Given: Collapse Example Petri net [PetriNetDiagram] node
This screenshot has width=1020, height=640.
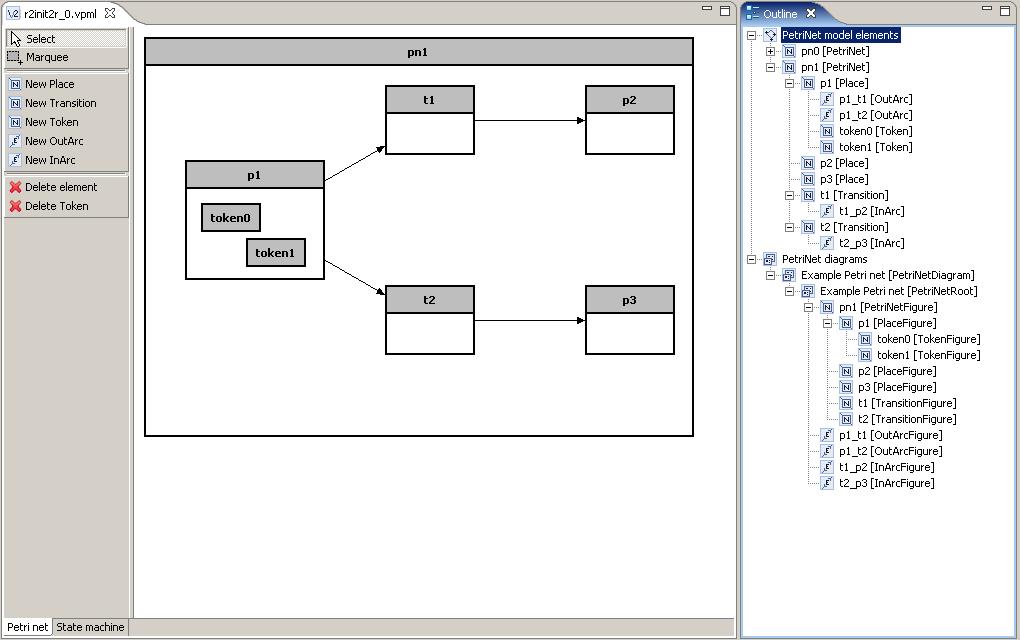Looking at the screenshot, I should tap(770, 275).
